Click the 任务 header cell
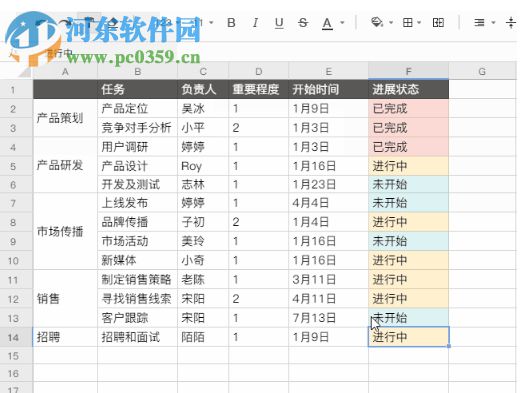Image resolution: width=520 pixels, height=393 pixels. (x=137, y=89)
